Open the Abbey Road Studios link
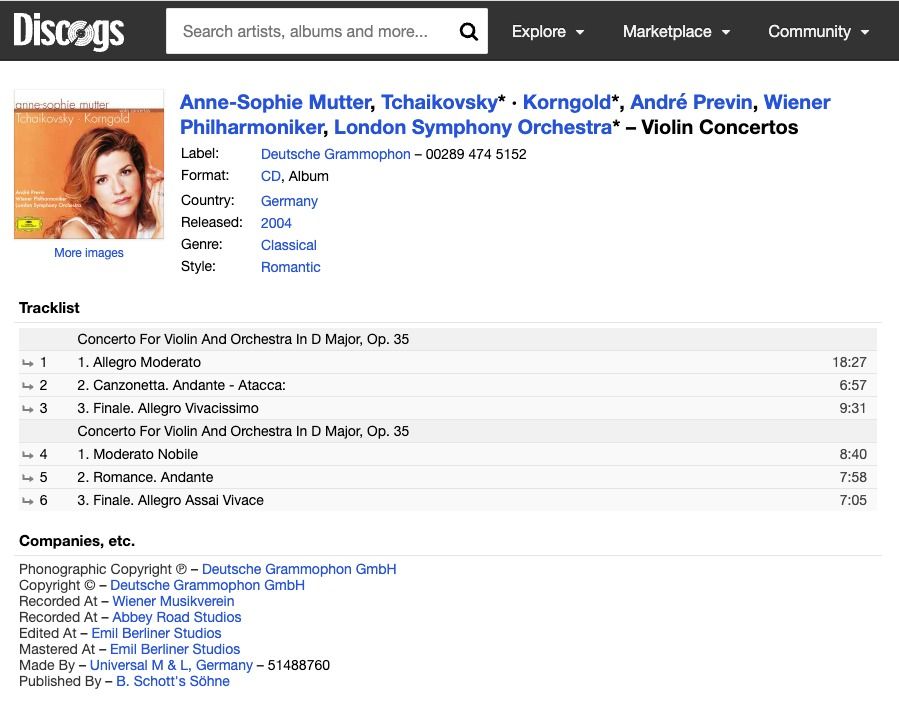The image size is (899, 708). coord(176,617)
